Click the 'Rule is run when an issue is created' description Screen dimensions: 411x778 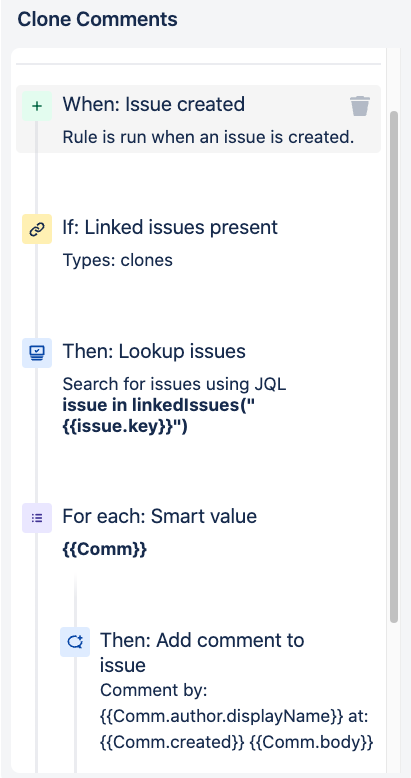(208, 137)
